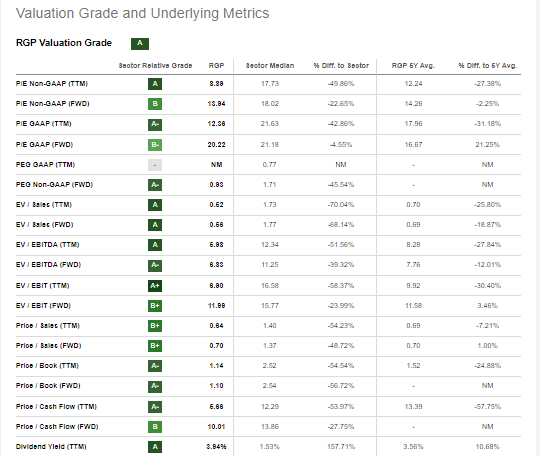Select the Price / Sales (FWD) row label
The image size is (540, 456).
pyautogui.click(x=49, y=346)
